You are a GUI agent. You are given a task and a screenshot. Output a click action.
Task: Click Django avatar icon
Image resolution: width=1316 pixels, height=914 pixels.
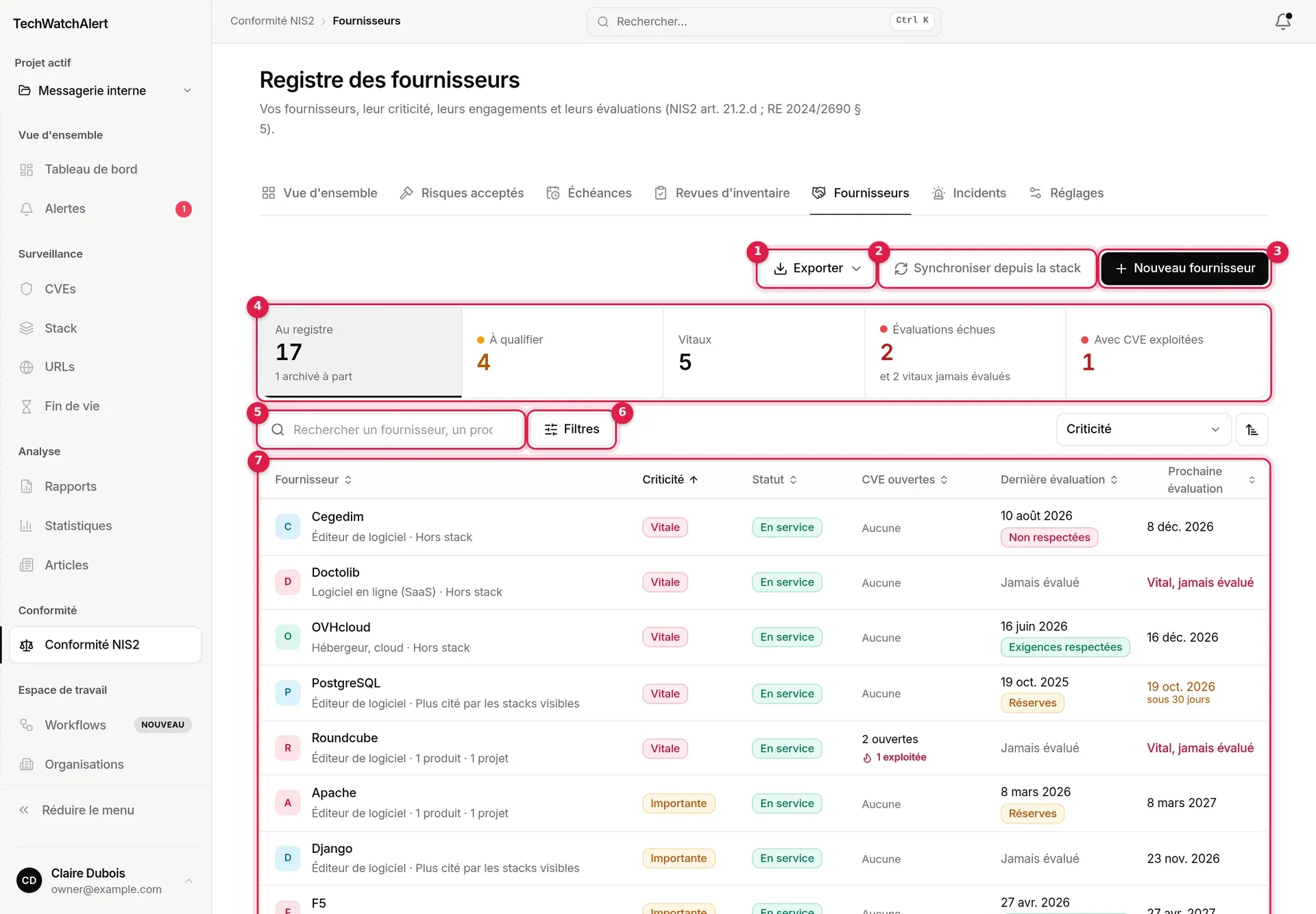tap(288, 857)
